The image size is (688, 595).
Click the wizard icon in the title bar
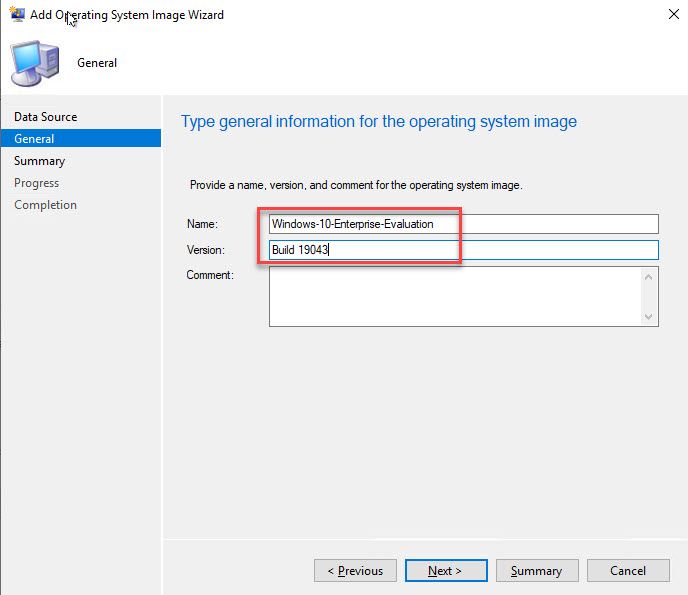17,15
